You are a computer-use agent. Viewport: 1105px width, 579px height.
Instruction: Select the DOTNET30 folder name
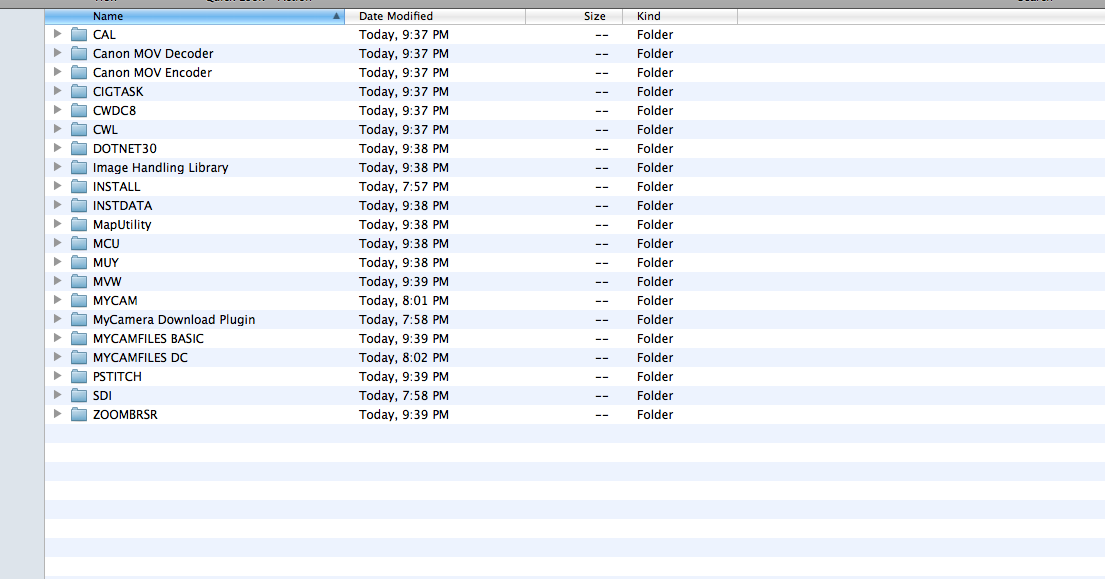click(125, 149)
